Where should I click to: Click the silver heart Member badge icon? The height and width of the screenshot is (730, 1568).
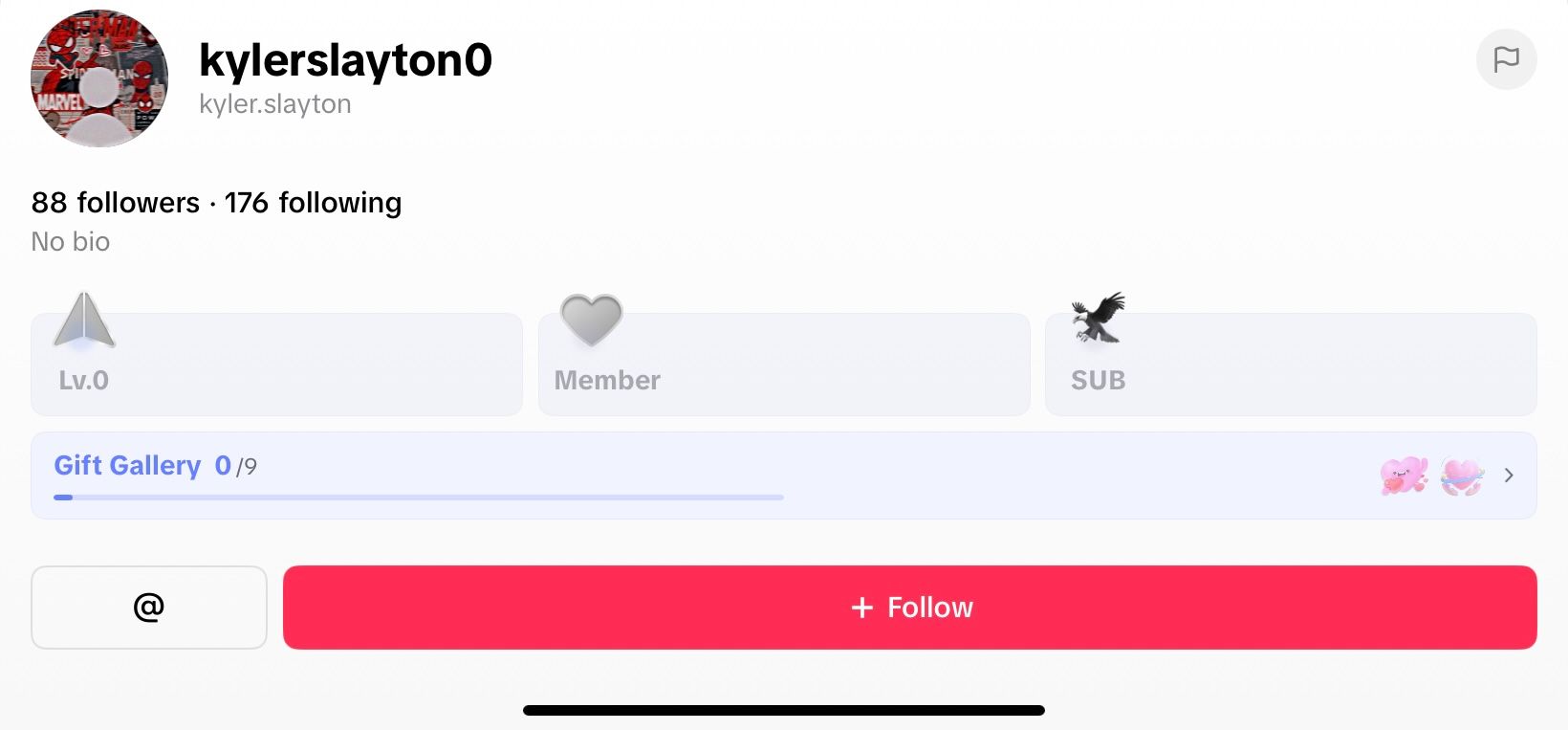click(x=591, y=320)
